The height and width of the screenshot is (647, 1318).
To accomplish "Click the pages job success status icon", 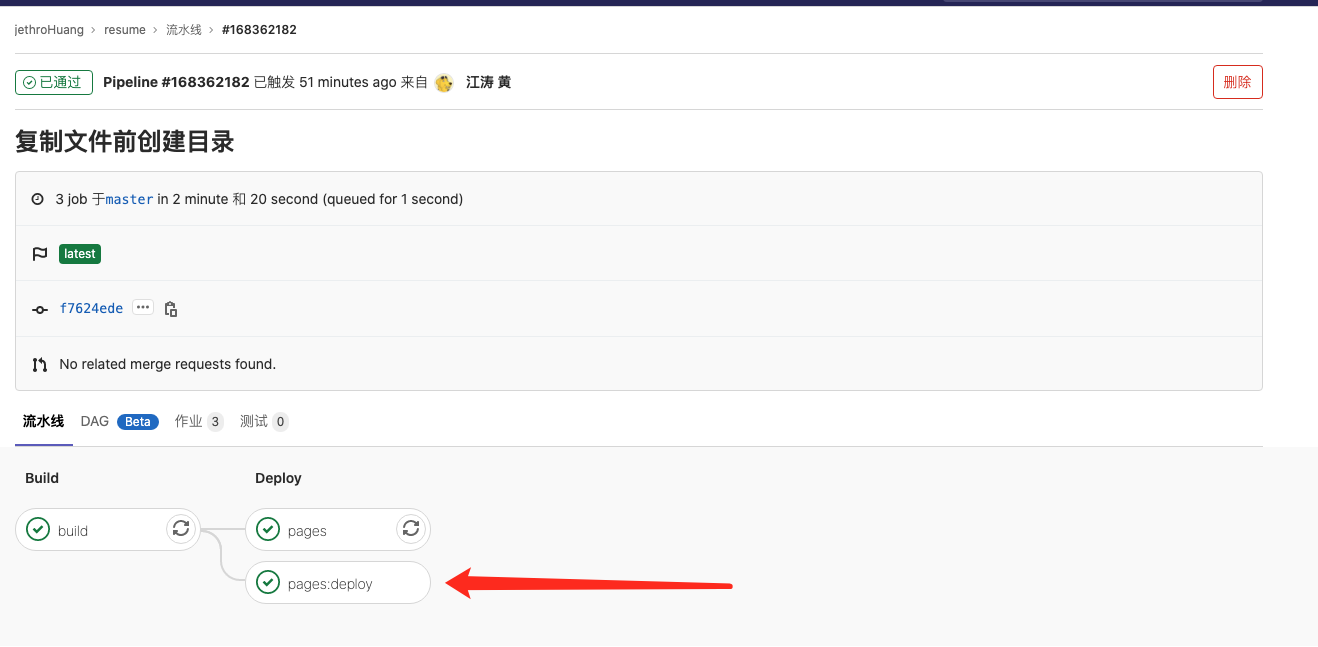I will (268, 529).
